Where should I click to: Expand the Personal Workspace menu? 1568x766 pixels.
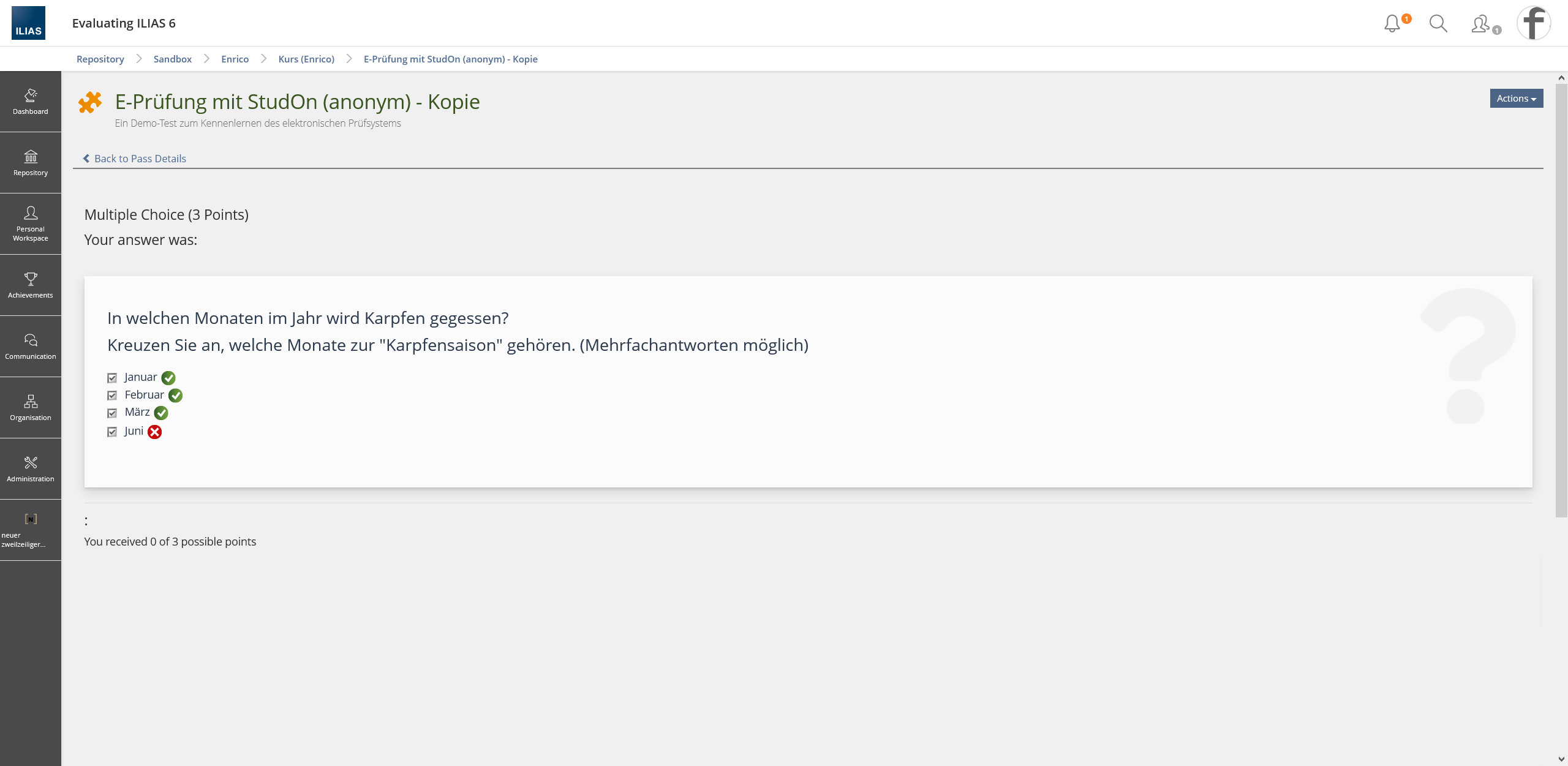click(x=31, y=224)
